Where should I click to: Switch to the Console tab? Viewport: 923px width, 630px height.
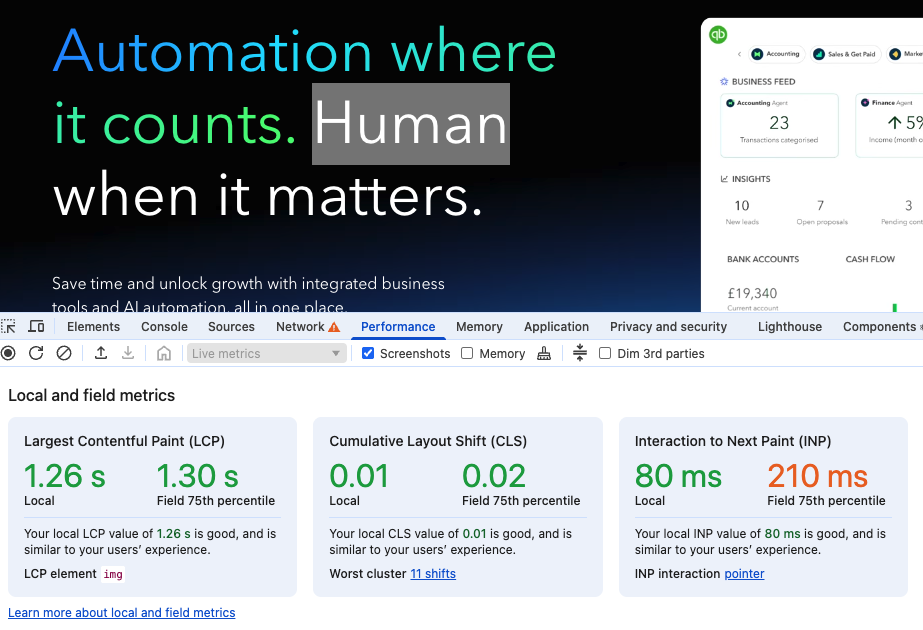pos(164,326)
